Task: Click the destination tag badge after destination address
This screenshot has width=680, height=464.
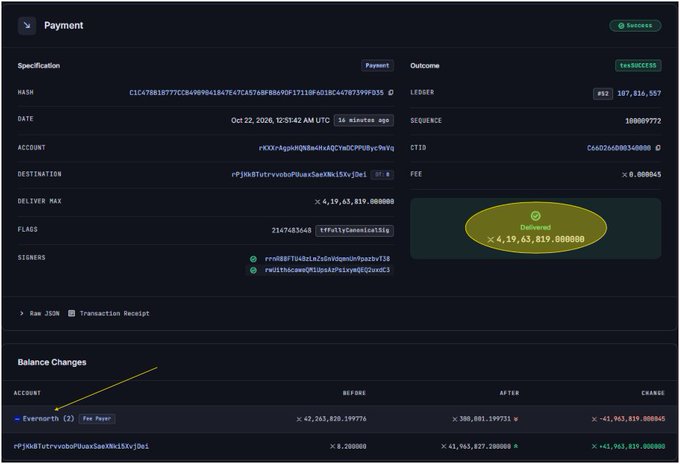Action: coord(382,174)
